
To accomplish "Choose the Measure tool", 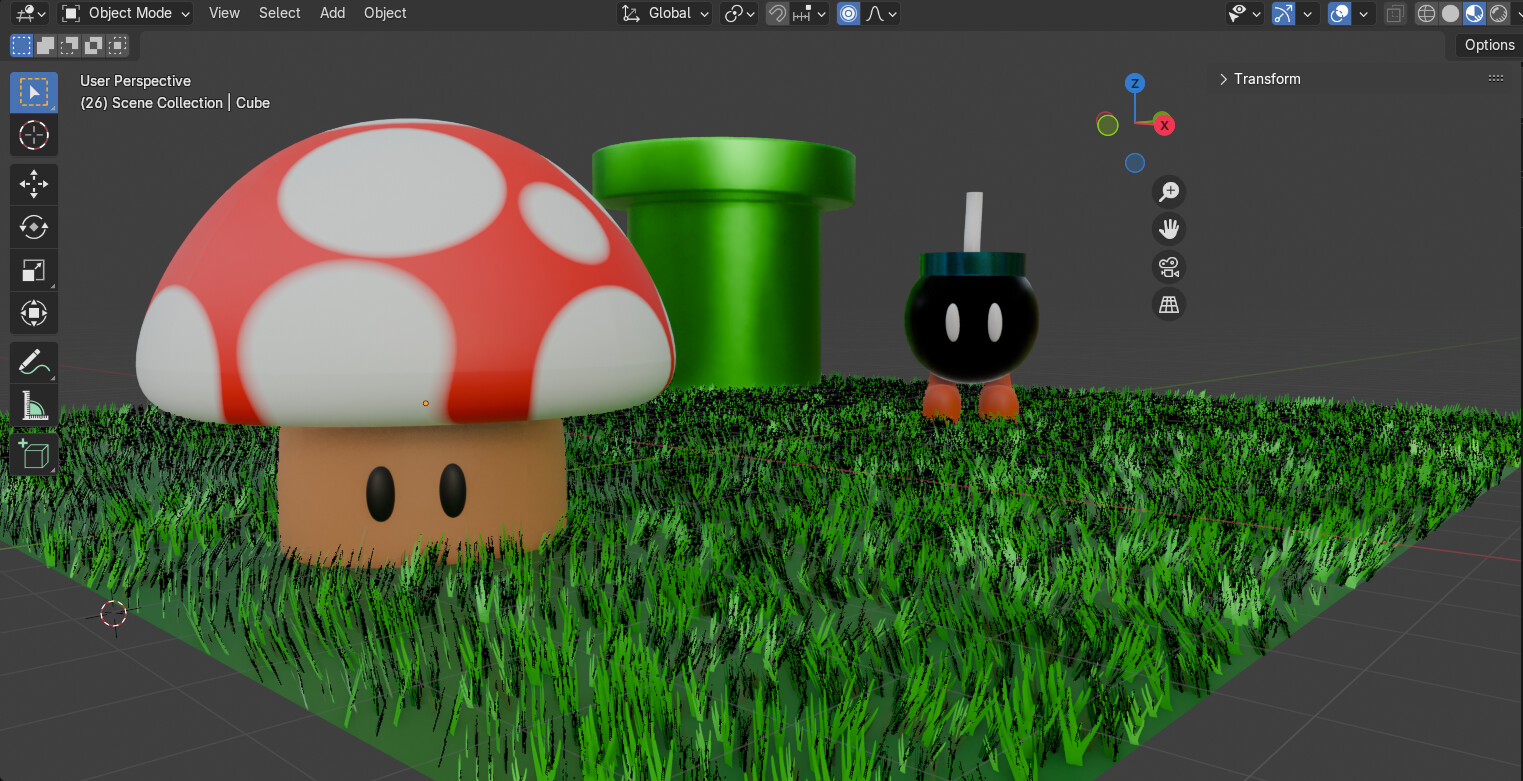I will click(34, 405).
